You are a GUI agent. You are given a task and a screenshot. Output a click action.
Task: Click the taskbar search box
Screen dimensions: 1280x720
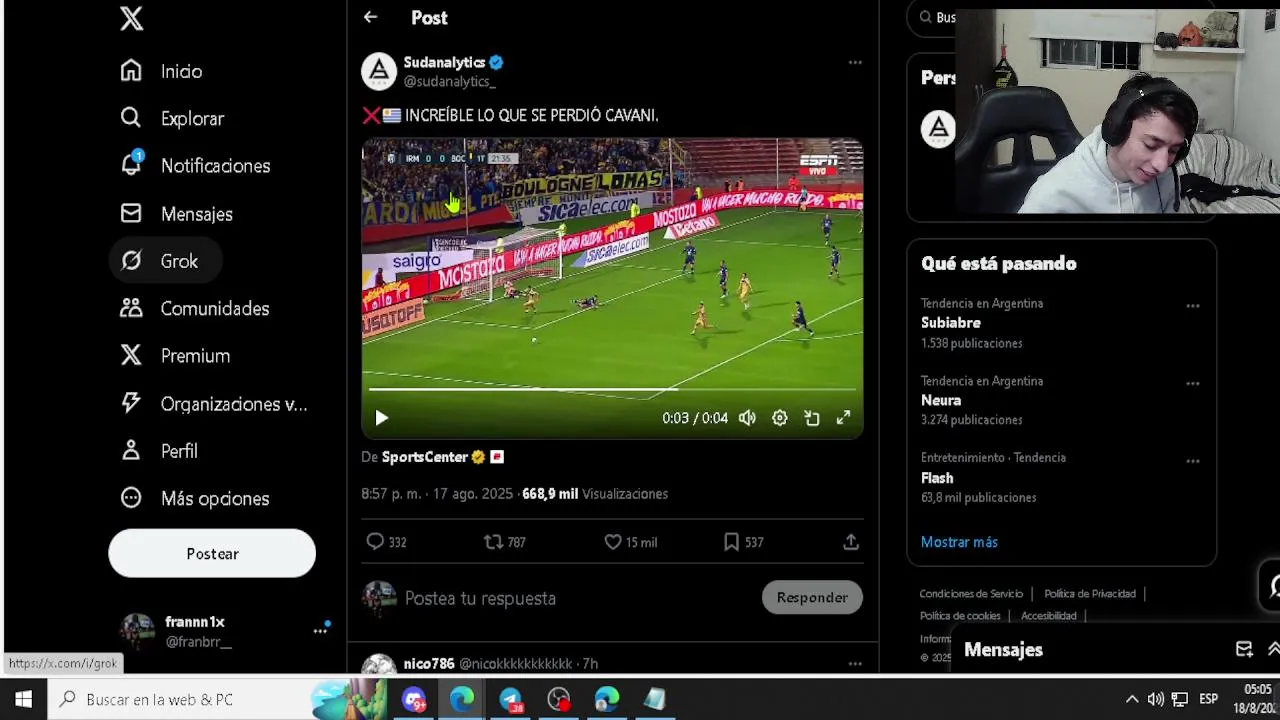[x=215, y=699]
